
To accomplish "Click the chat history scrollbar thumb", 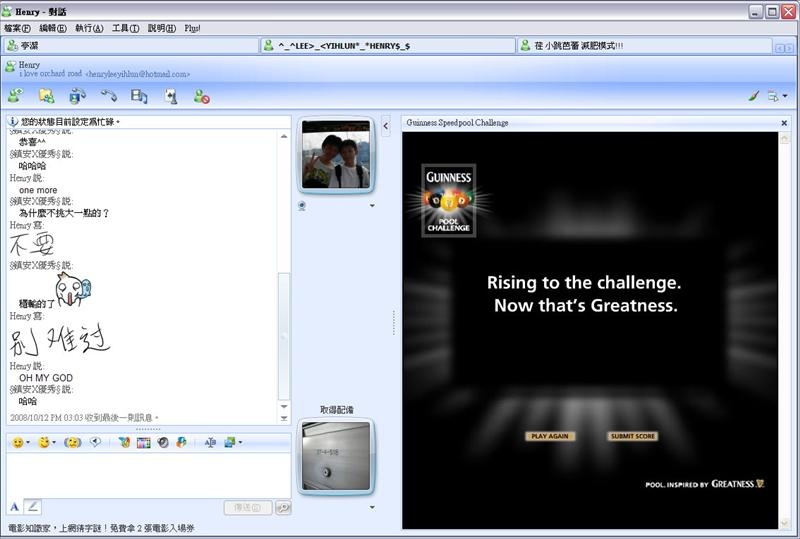I will [284, 337].
